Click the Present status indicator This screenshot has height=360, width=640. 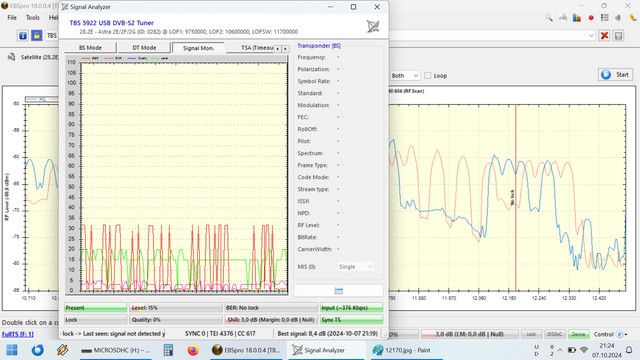[x=95, y=308]
